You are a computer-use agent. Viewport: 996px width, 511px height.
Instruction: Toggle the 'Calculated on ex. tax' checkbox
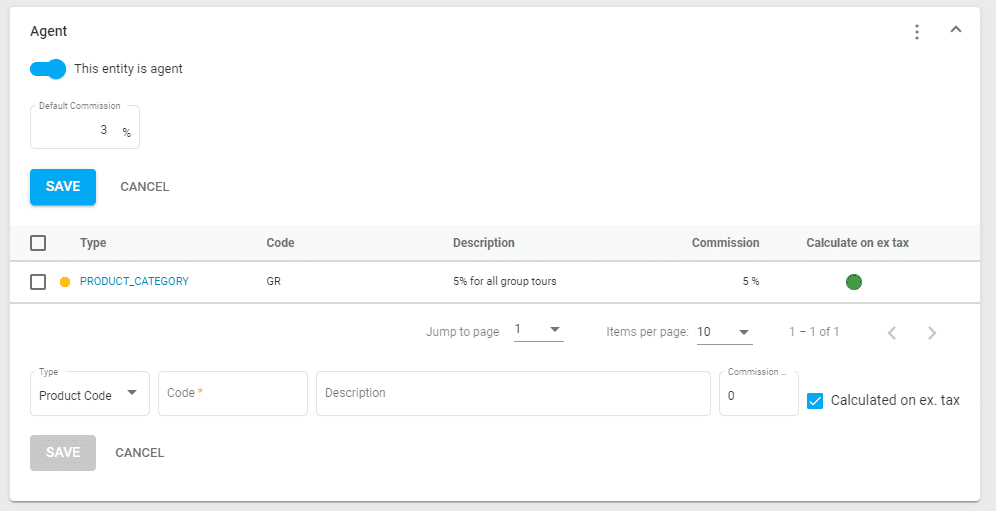[815, 401]
